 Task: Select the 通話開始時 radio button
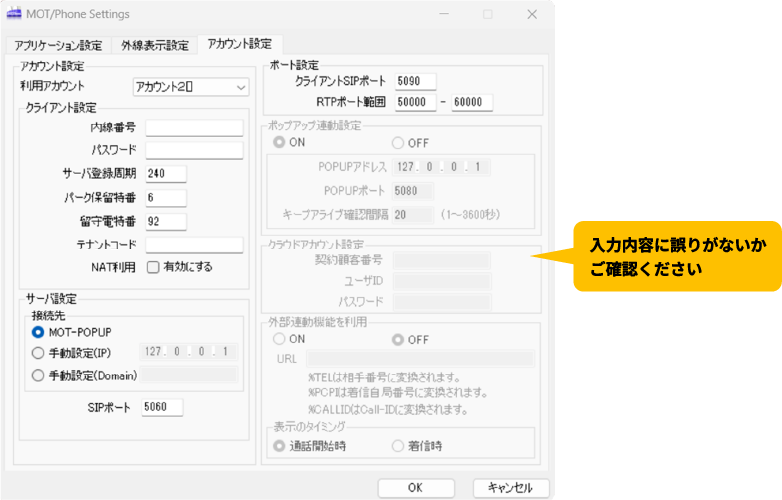(279, 446)
